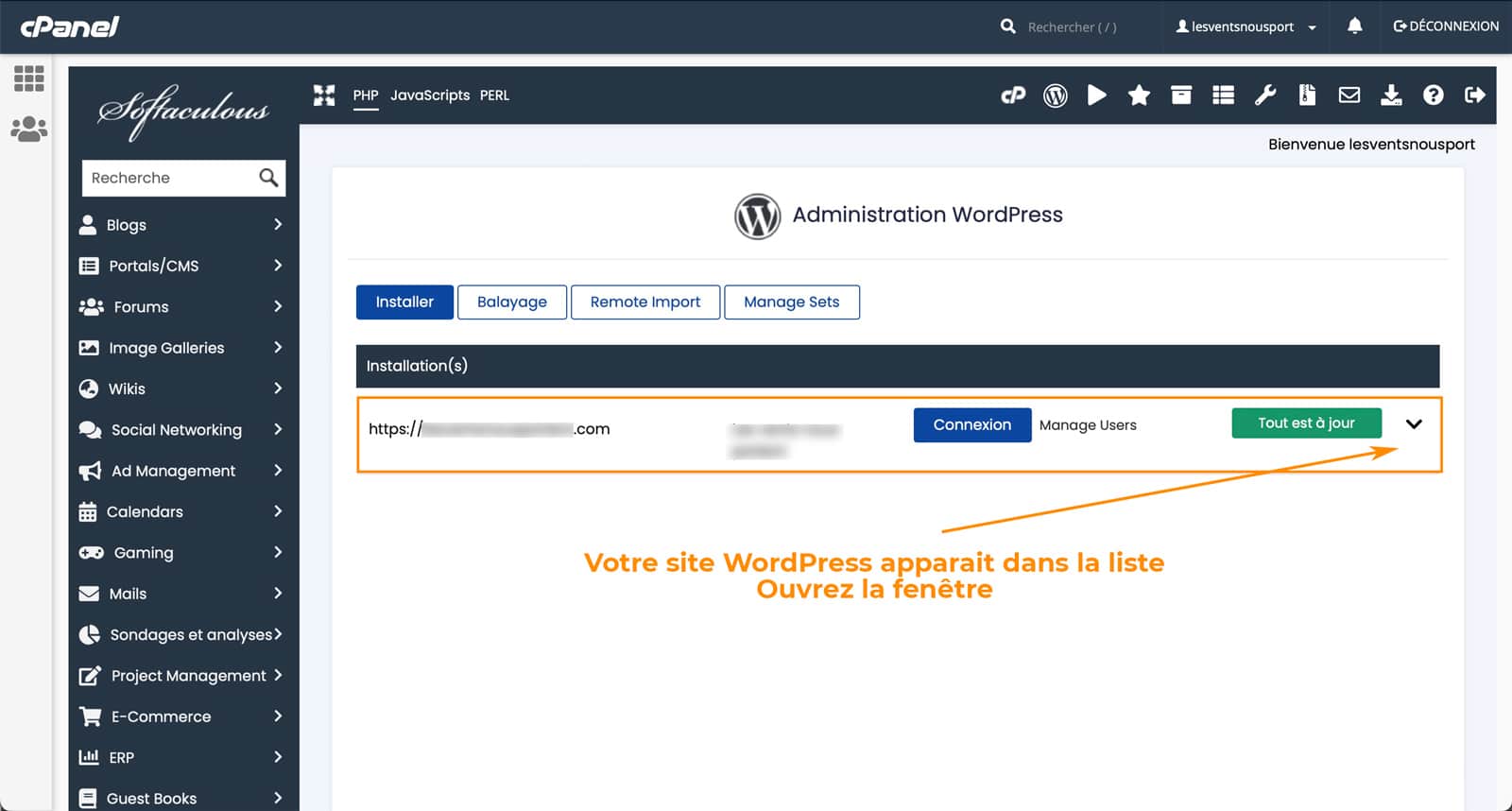Click the notifications bell icon
Screen dimensions: 1512x811
click(x=1354, y=26)
